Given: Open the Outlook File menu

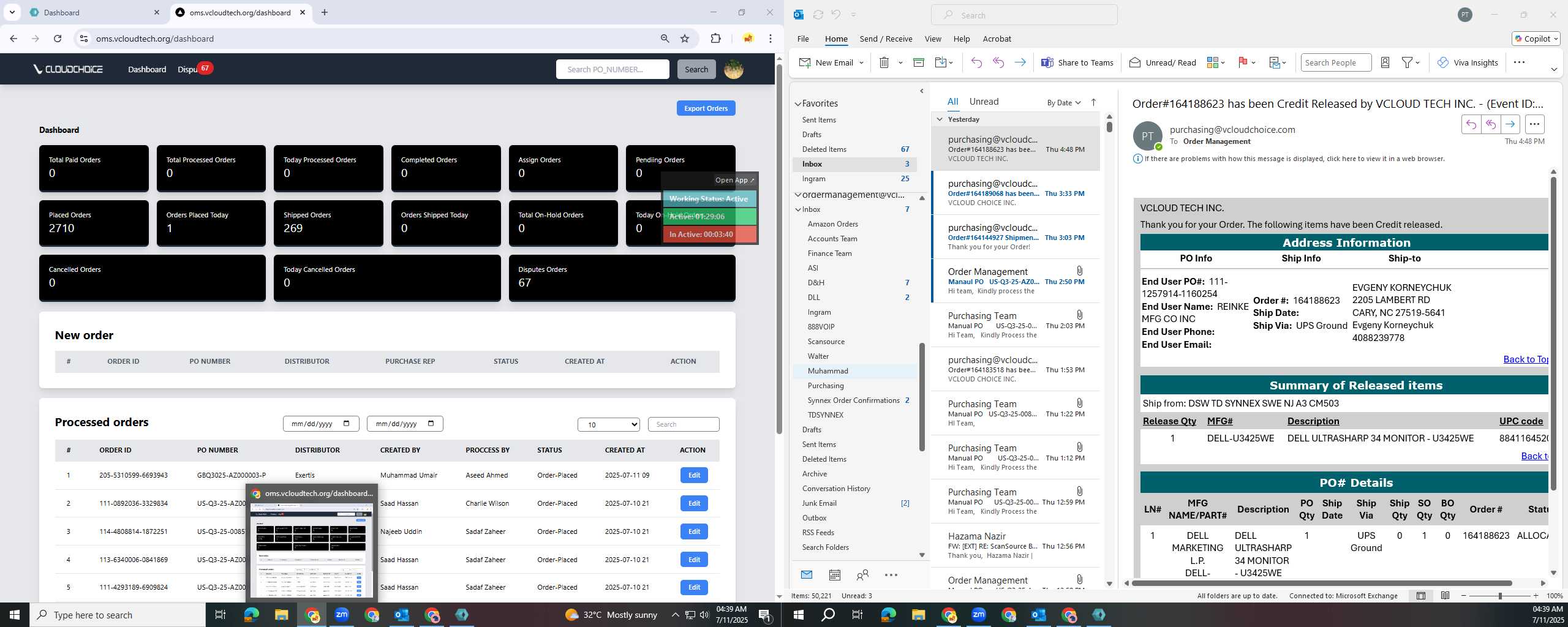Looking at the screenshot, I should [x=803, y=39].
